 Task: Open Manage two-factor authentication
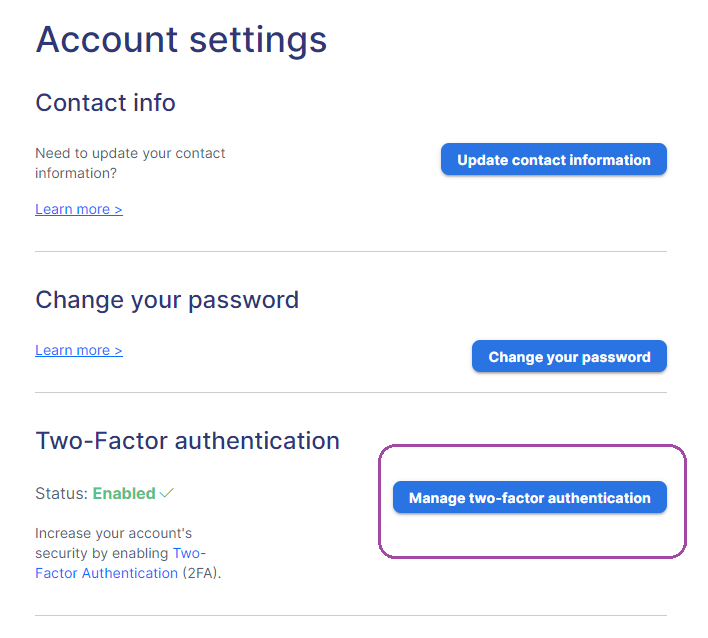tap(530, 497)
